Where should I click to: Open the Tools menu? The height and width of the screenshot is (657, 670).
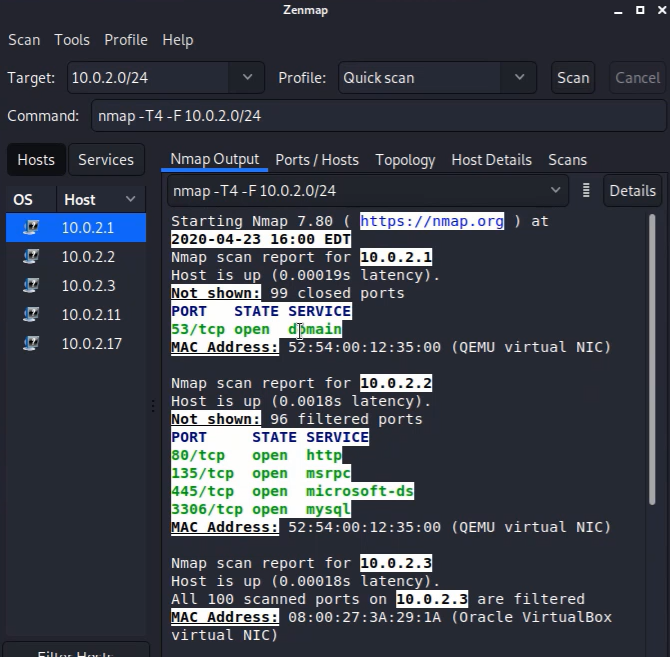tap(72, 40)
